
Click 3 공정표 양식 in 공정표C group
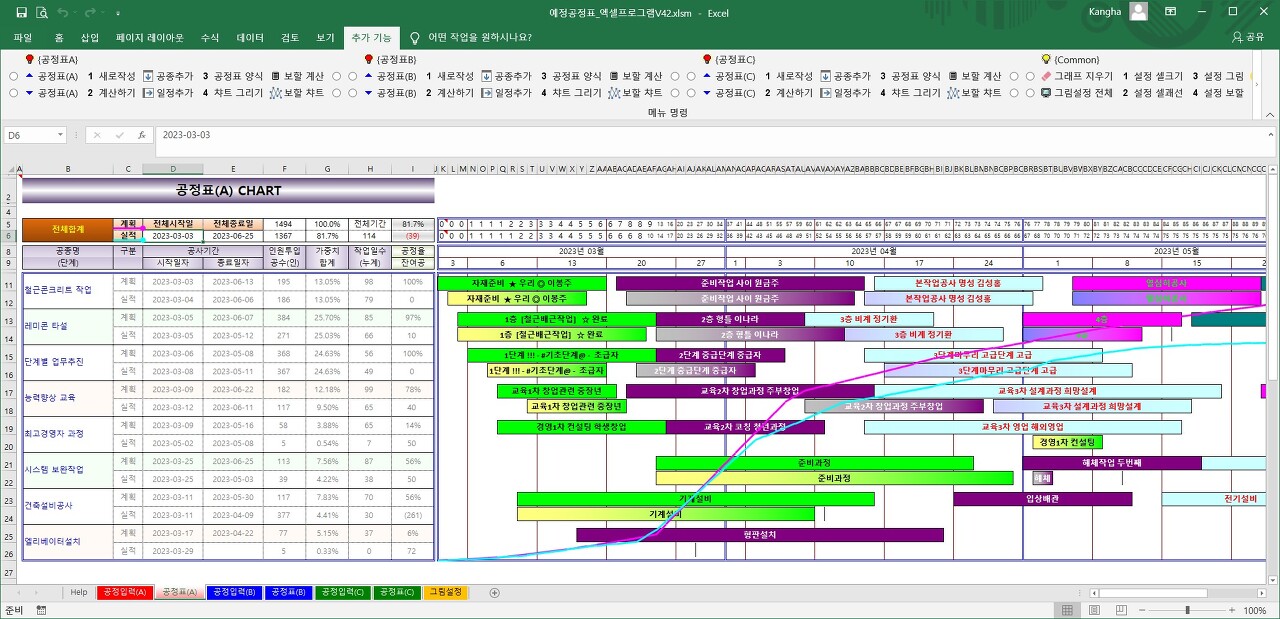point(910,76)
